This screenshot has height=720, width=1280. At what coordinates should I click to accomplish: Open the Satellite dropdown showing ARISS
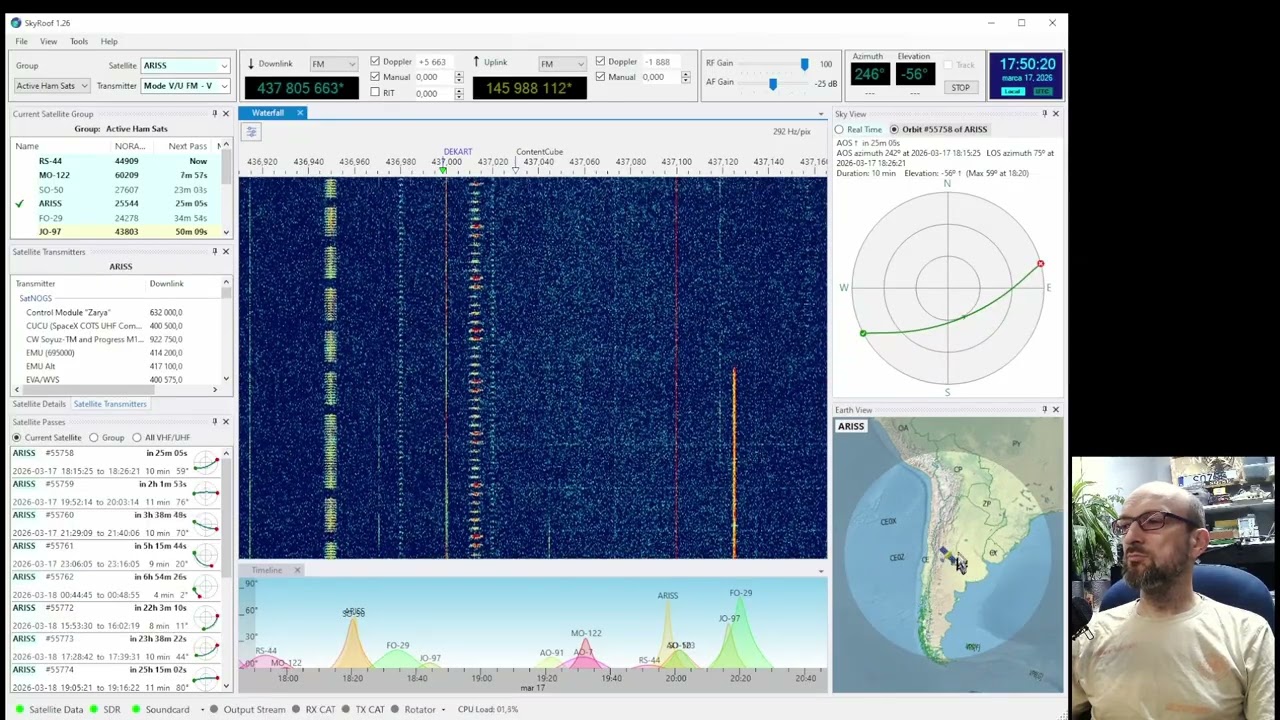click(x=185, y=66)
